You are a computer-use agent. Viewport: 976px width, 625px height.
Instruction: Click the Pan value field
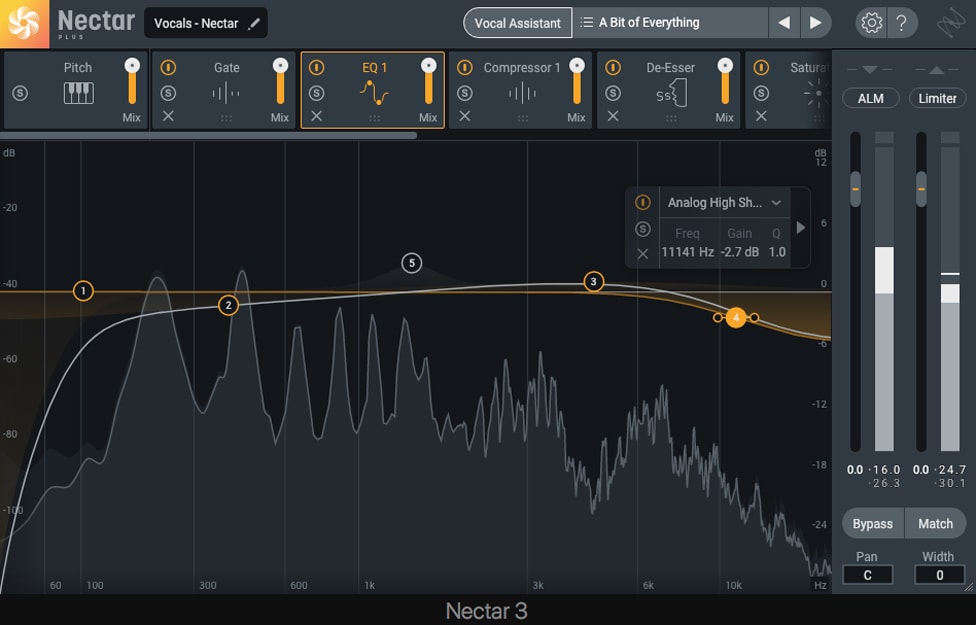[867, 575]
